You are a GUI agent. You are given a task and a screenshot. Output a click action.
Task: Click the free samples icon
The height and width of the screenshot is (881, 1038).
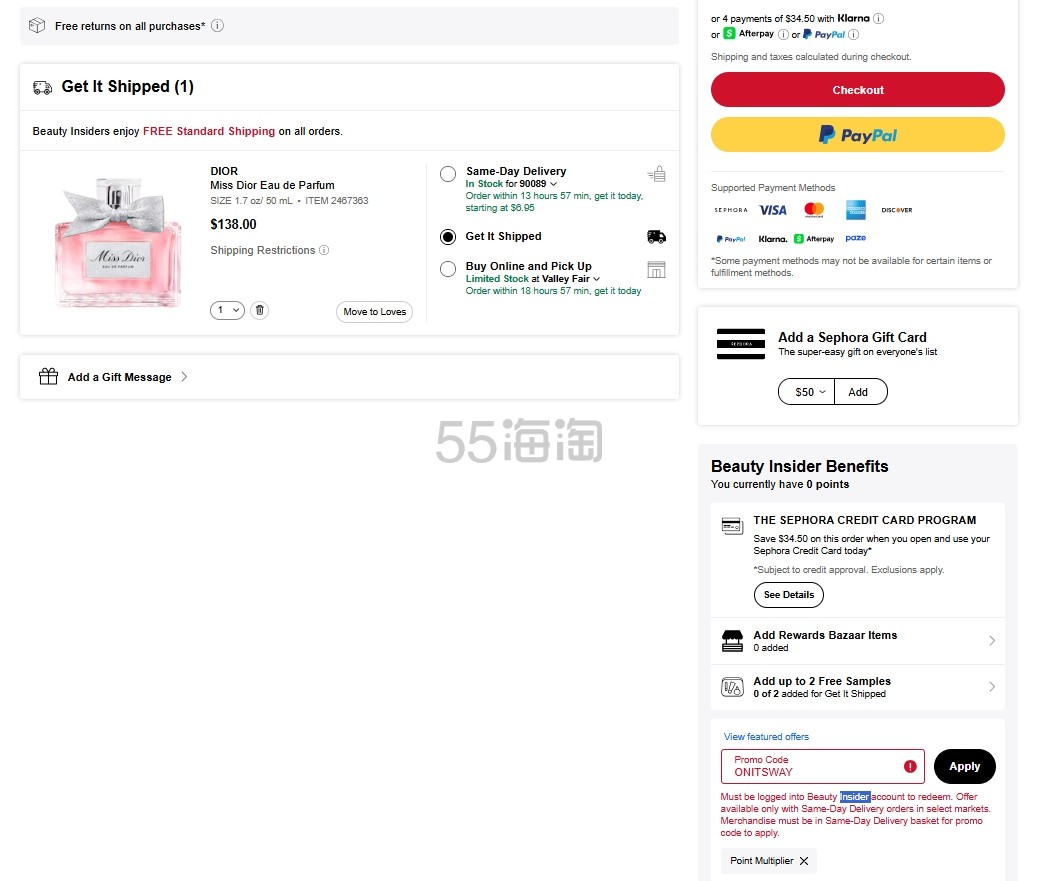point(732,687)
